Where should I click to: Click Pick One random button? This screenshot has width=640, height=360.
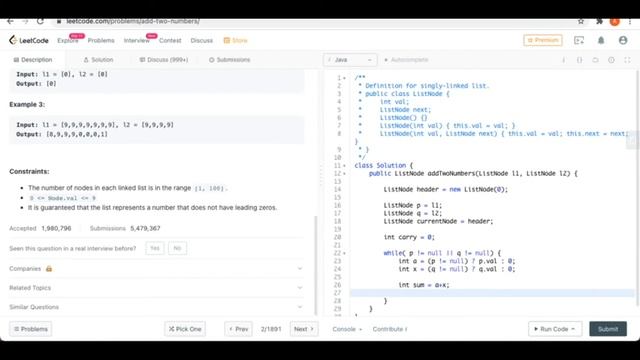pyautogui.click(x=185, y=329)
